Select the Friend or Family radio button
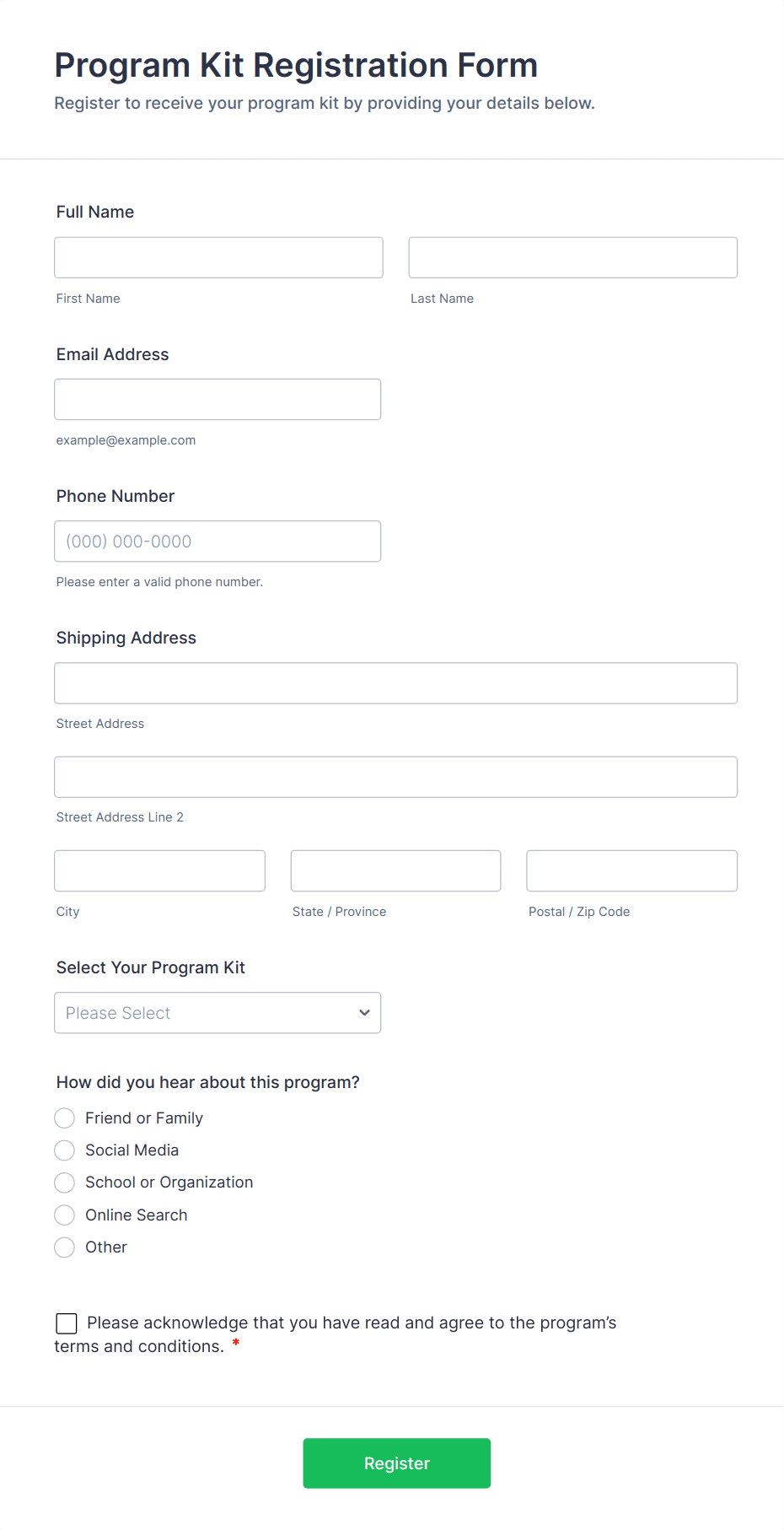The width and height of the screenshot is (784, 1530). point(64,1118)
